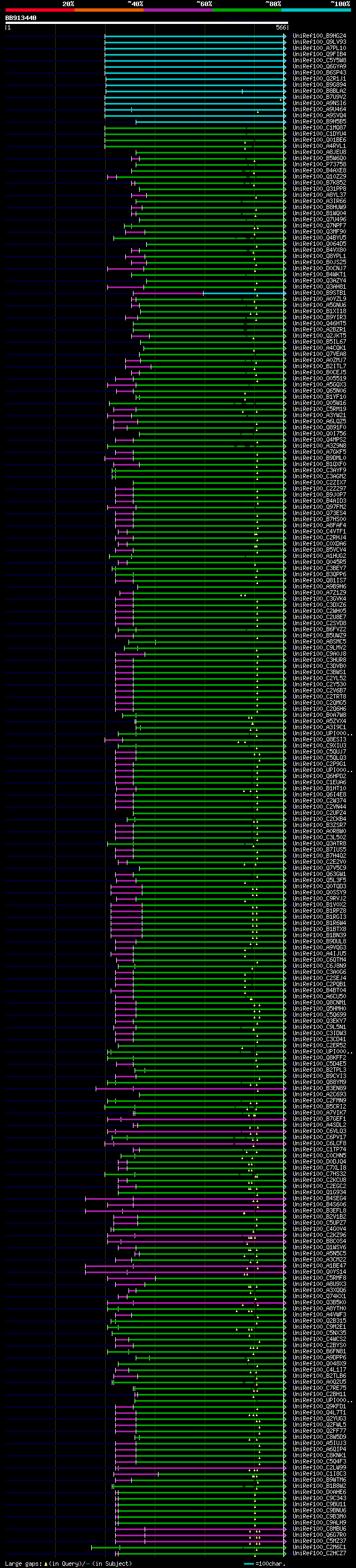This screenshot has height=1568, width=356.
Task: Open hit UniRef100_B6SP43
Action: [x=319, y=72]
